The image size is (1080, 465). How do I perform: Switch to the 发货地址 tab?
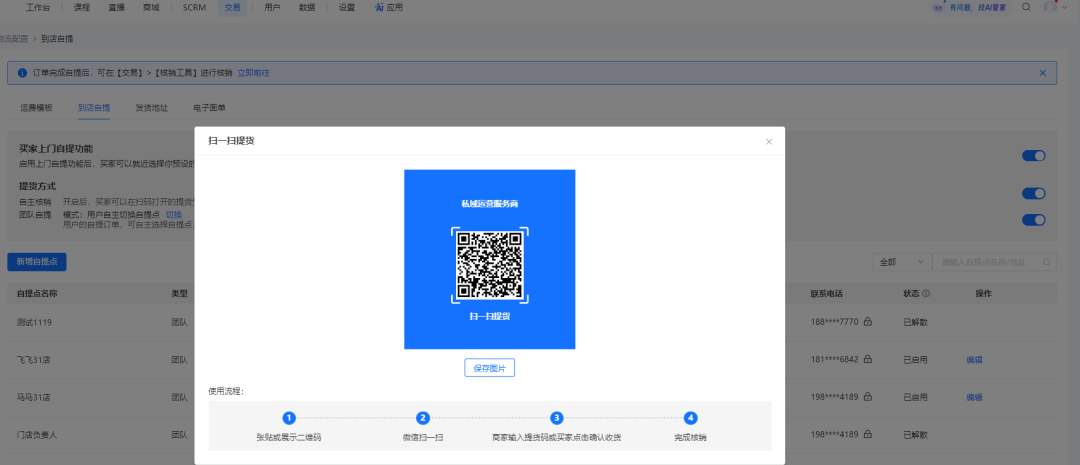(x=152, y=108)
